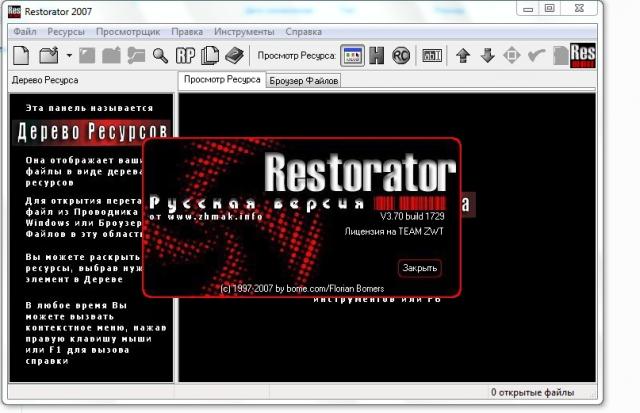Switch to Просмотр Ресурса tab
The image size is (640, 413).
click(x=222, y=80)
